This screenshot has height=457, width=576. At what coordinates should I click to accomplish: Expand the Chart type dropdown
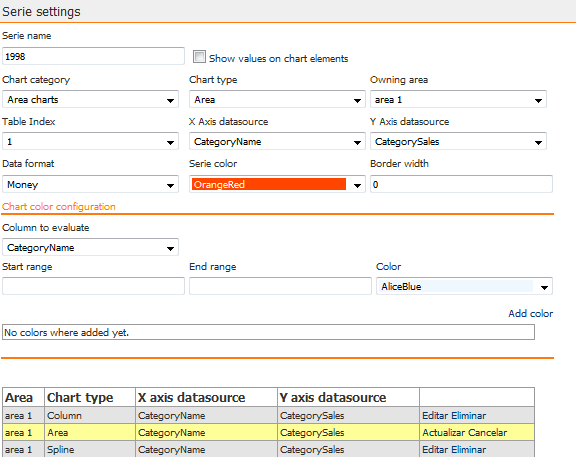pyautogui.click(x=277, y=100)
